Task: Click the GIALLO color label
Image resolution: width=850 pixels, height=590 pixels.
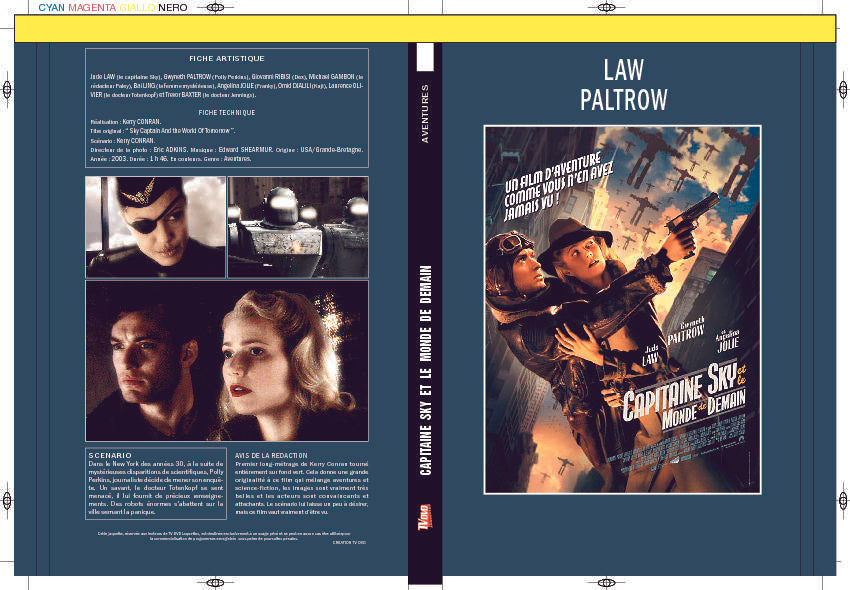Action: click(x=137, y=8)
